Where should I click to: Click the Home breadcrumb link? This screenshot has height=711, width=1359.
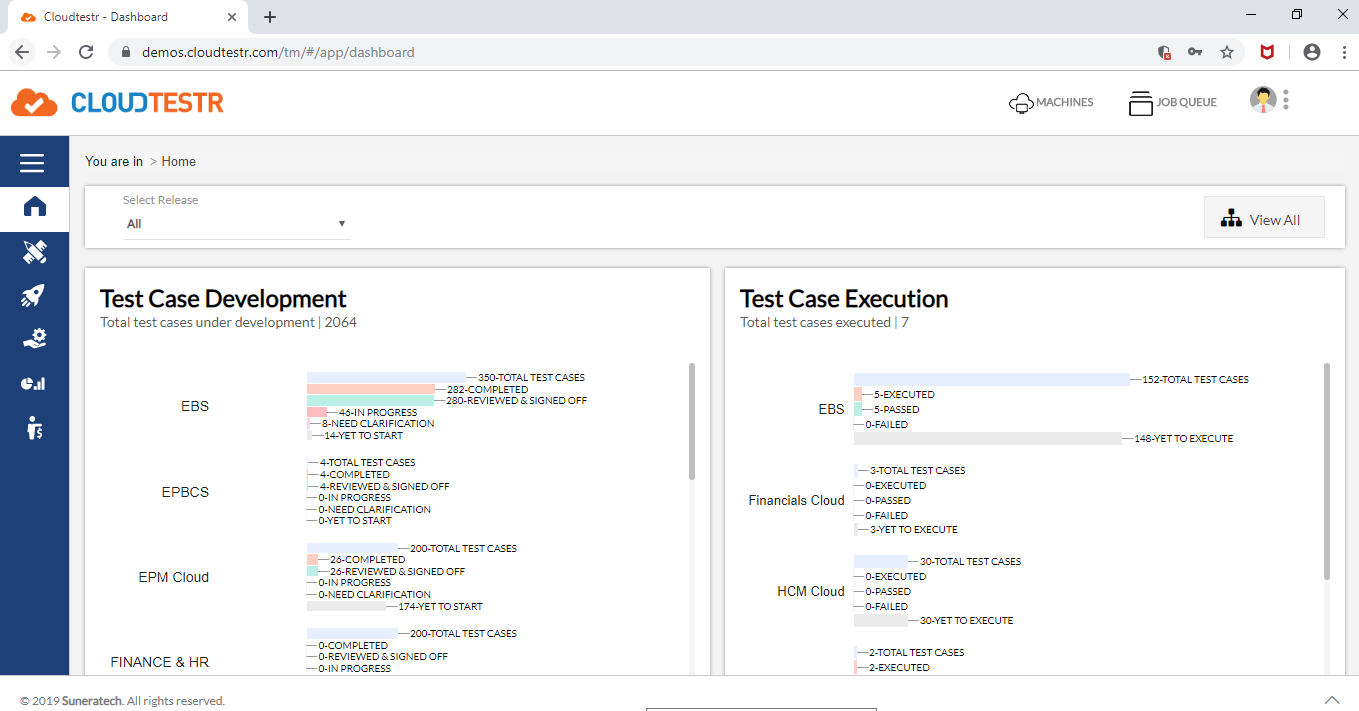[x=179, y=161]
